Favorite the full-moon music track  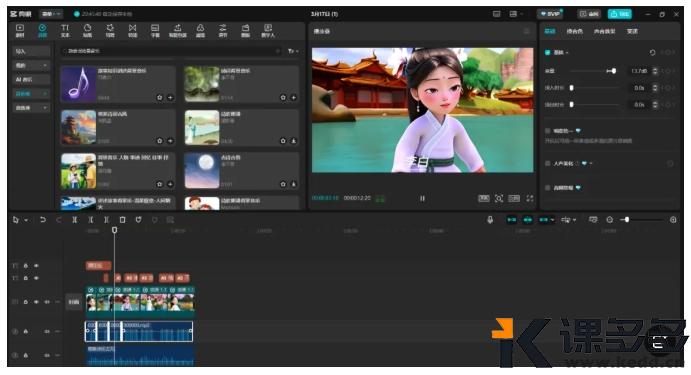click(x=283, y=184)
